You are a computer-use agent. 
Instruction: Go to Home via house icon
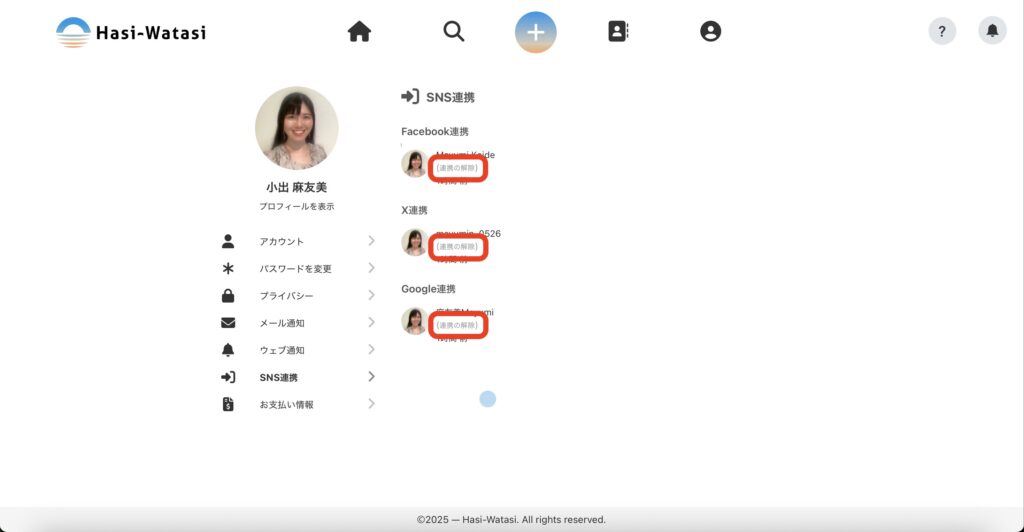[359, 32]
